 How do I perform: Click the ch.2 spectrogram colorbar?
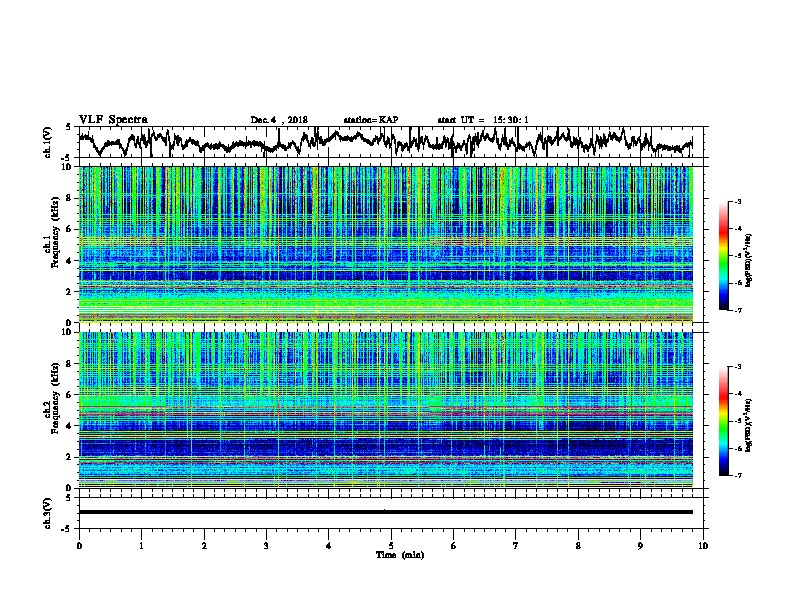pos(723,421)
